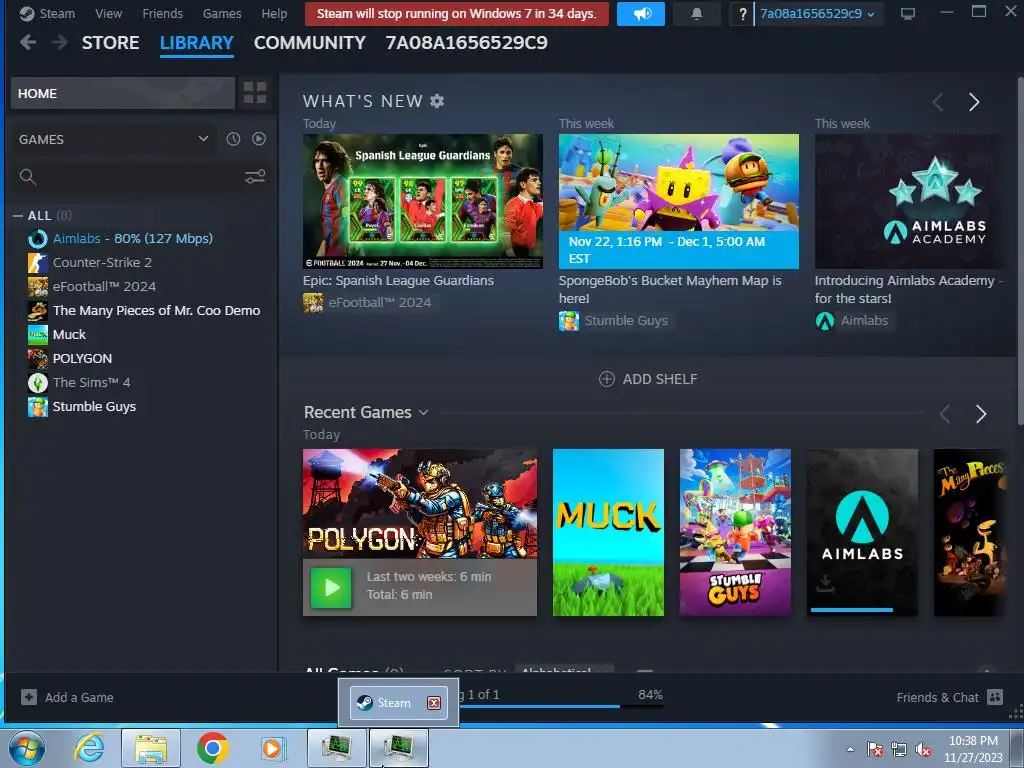Open Friends & Chat grid icon

[x=995, y=697]
